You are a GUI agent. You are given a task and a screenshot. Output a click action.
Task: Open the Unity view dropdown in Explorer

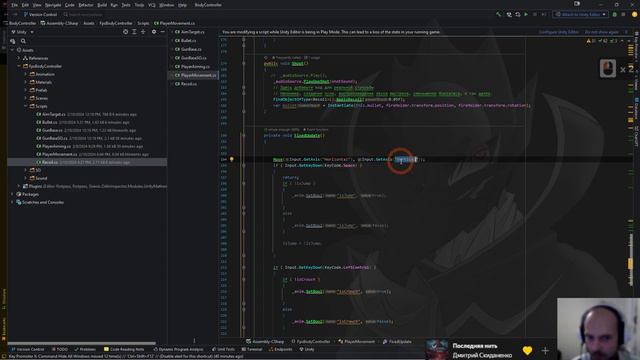[x=22, y=31]
